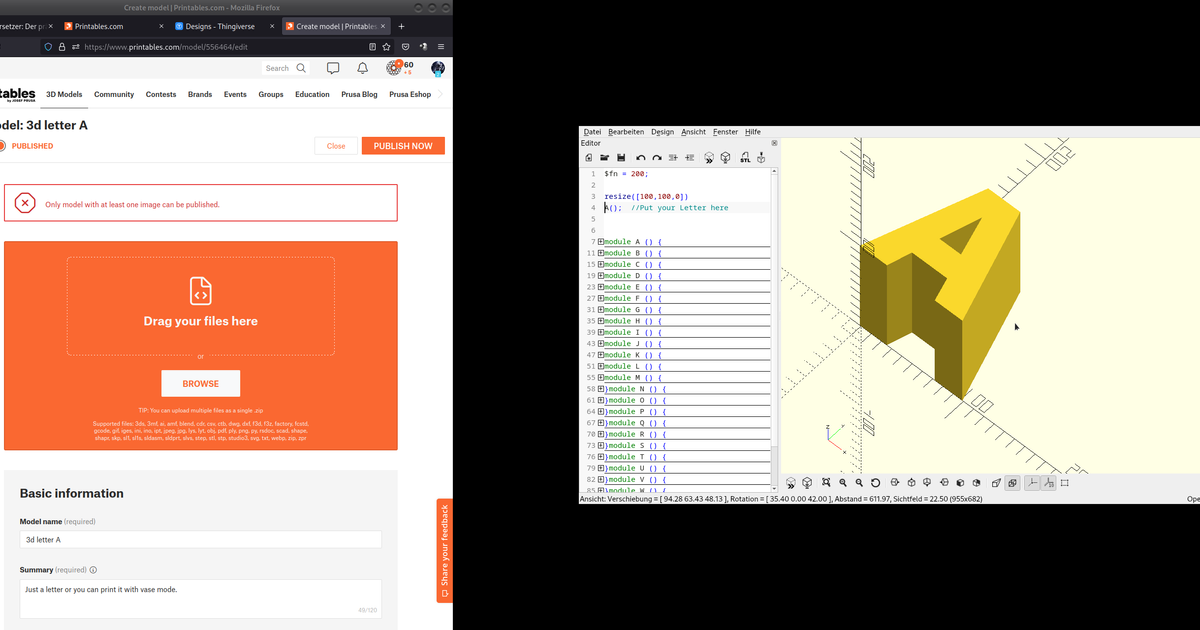
Task: Click the editor's vertical scrollbar
Action: pos(774,300)
